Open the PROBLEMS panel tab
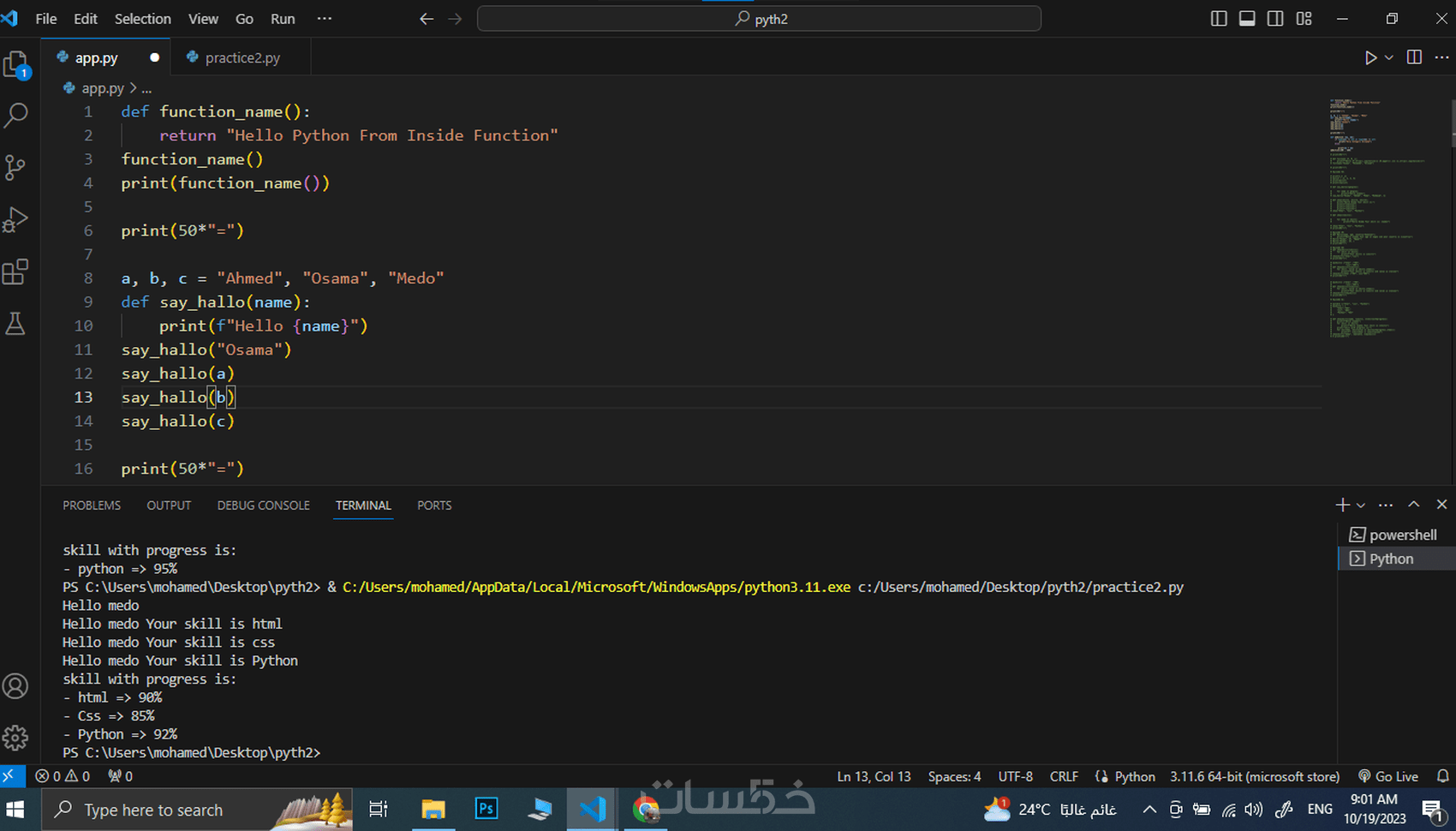 click(92, 505)
